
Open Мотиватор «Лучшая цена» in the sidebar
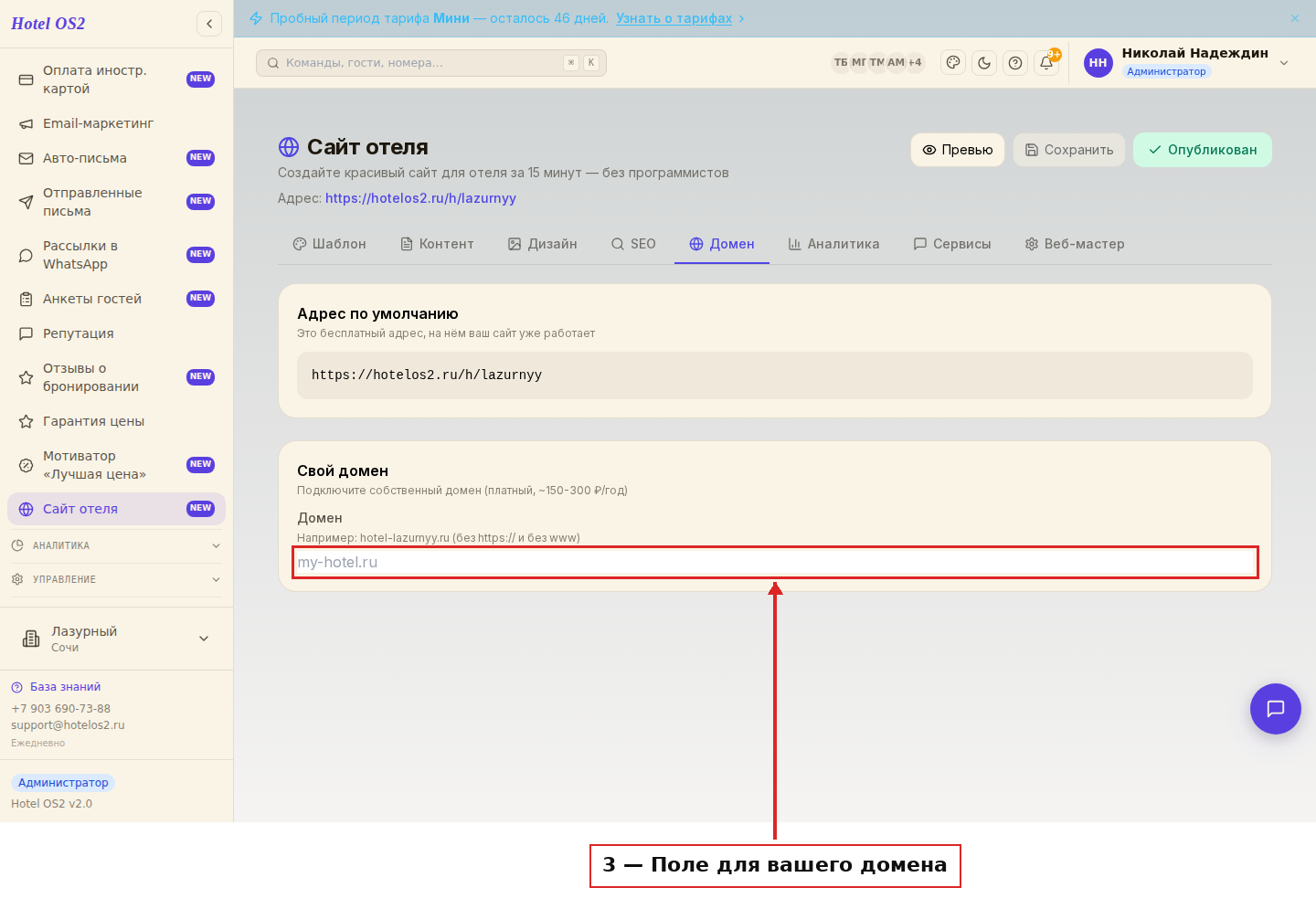[116, 465]
